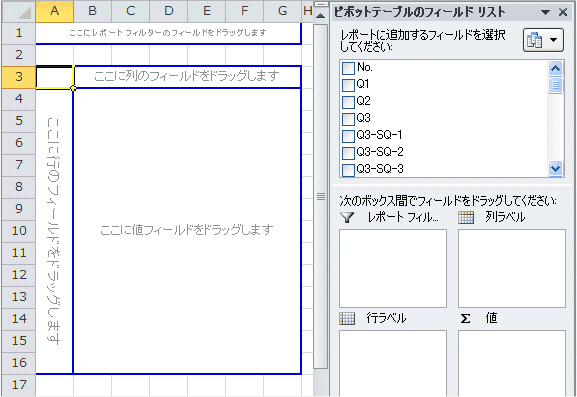Click the select-all corner of the worksheet
The width and height of the screenshot is (577, 397).
pos(19,12)
